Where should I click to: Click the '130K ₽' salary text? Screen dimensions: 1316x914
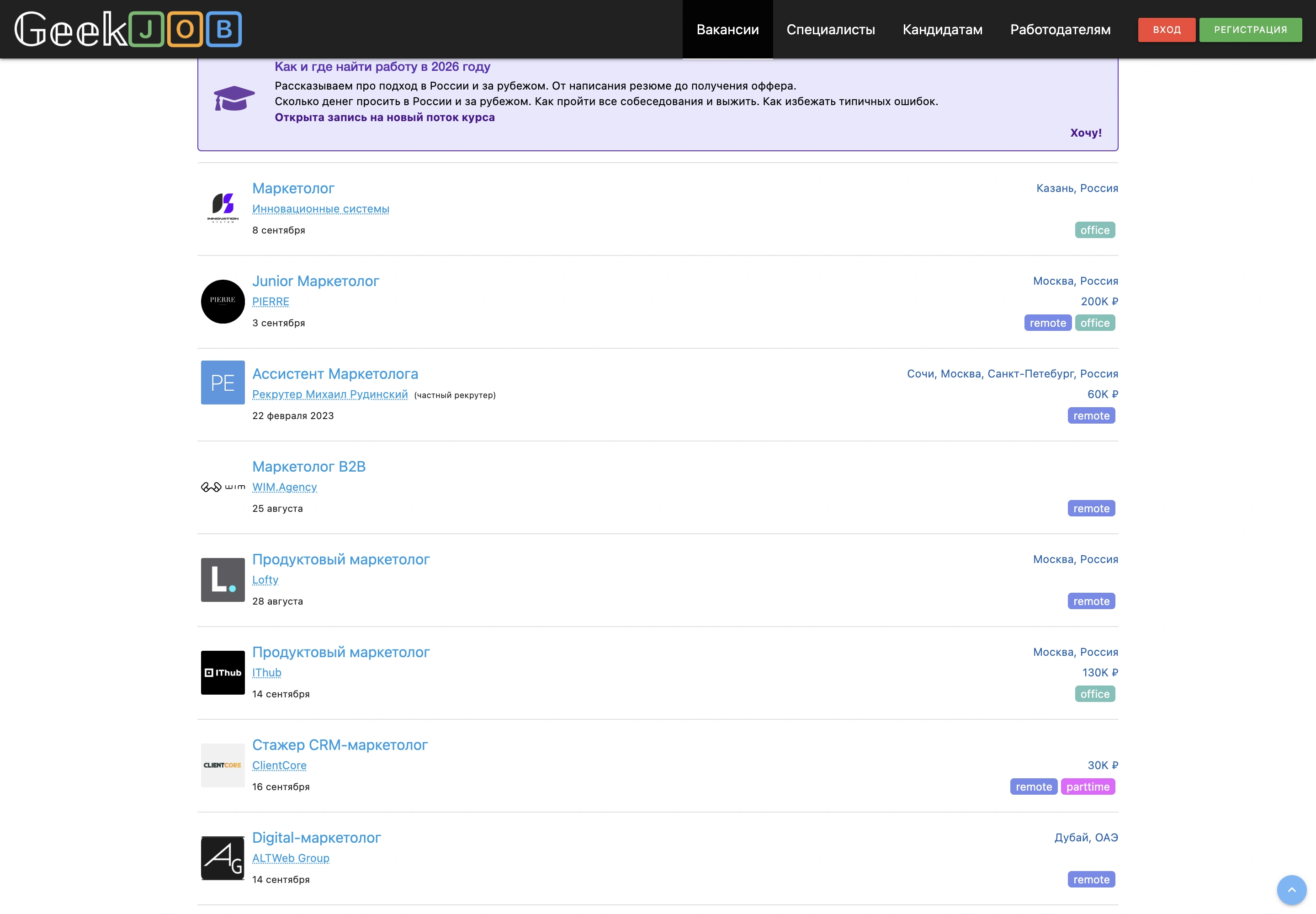pos(1099,673)
